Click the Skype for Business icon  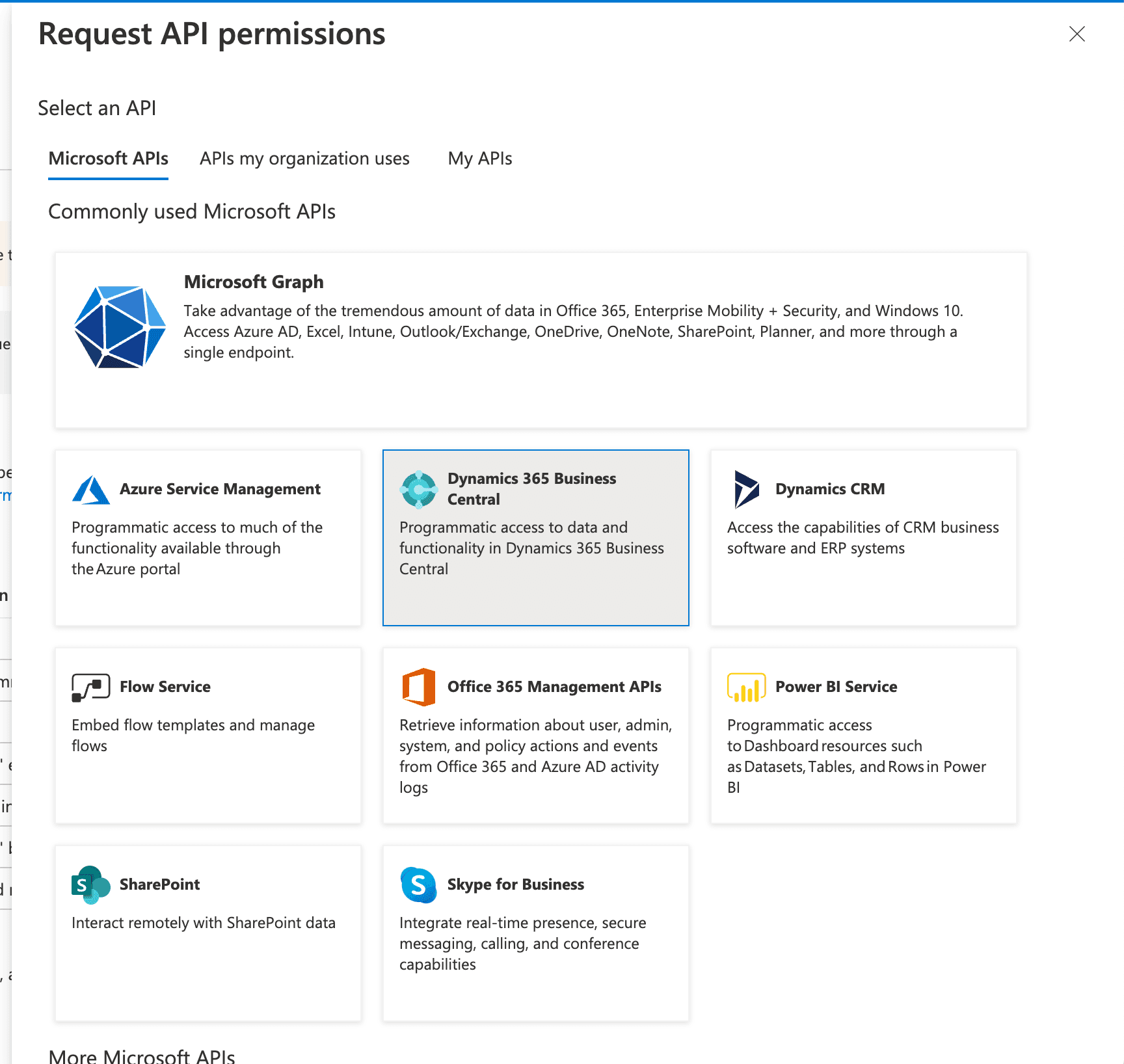(x=419, y=884)
